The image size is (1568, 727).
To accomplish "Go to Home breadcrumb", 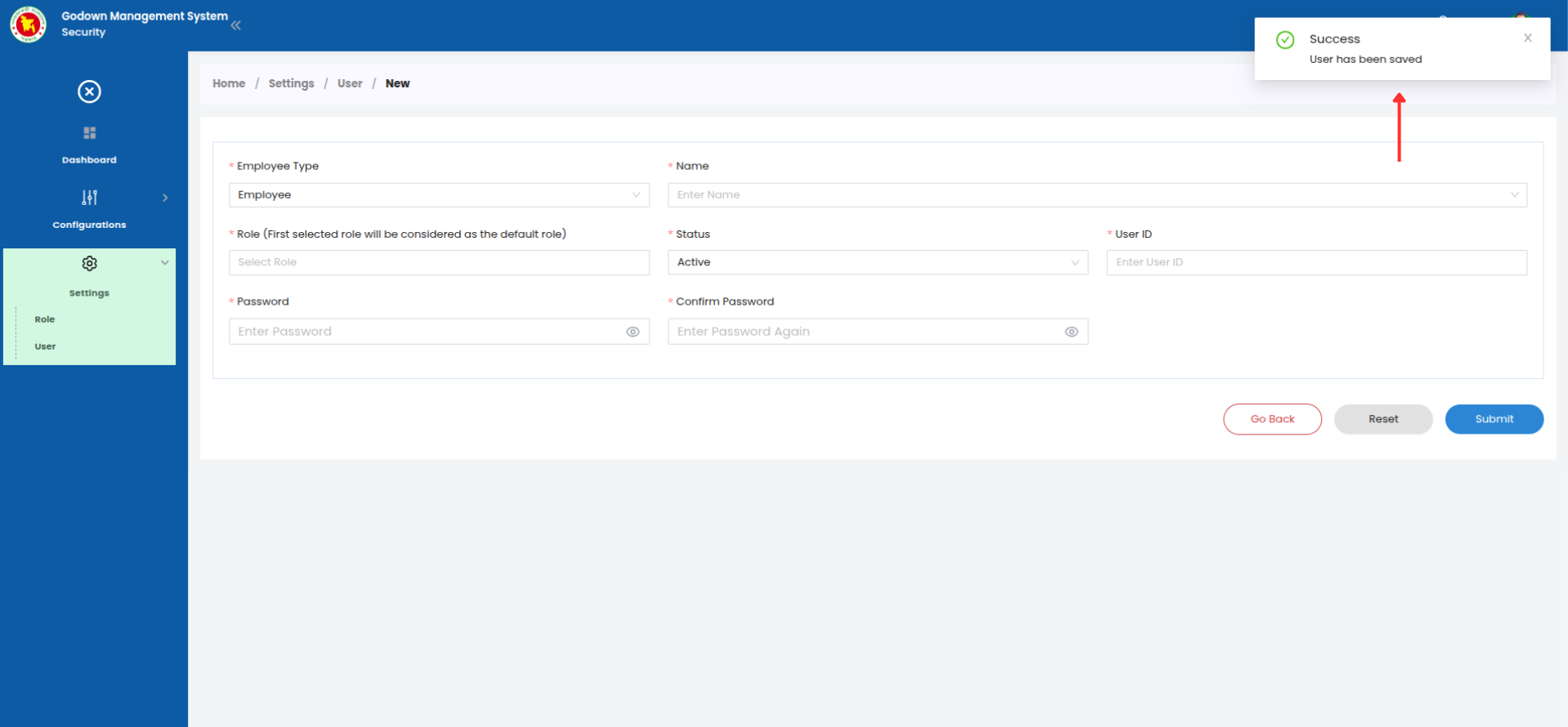I will pos(229,83).
